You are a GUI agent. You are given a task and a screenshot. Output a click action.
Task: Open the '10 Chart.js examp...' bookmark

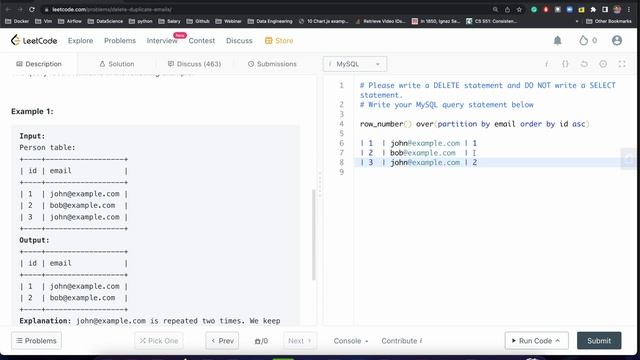(x=324, y=21)
